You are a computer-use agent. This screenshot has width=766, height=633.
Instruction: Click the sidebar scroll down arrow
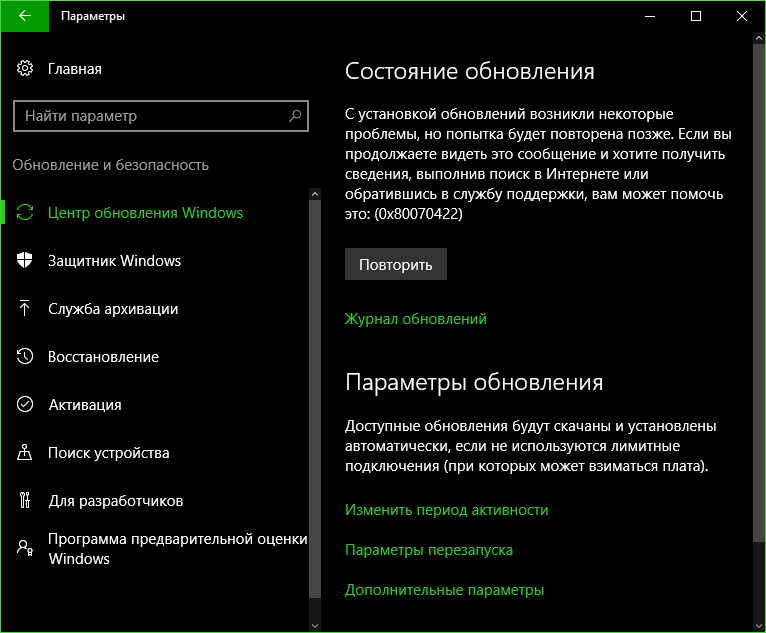click(x=315, y=625)
